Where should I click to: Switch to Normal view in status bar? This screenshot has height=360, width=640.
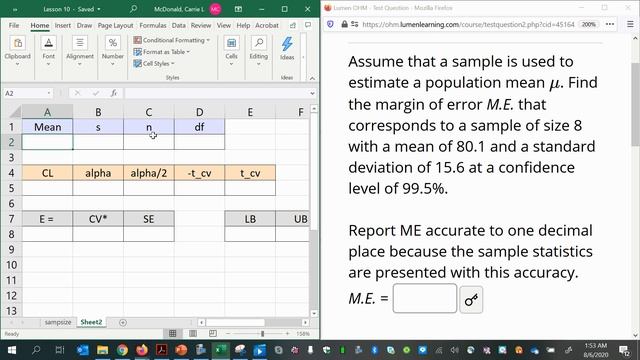(x=173, y=333)
